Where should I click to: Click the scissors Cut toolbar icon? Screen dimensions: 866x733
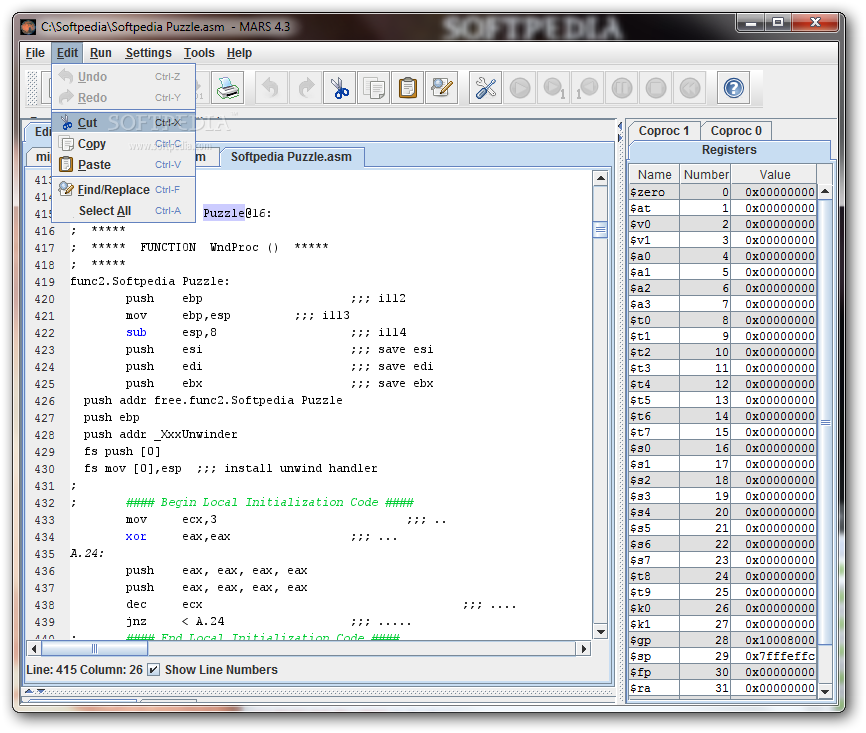pyautogui.click(x=340, y=88)
